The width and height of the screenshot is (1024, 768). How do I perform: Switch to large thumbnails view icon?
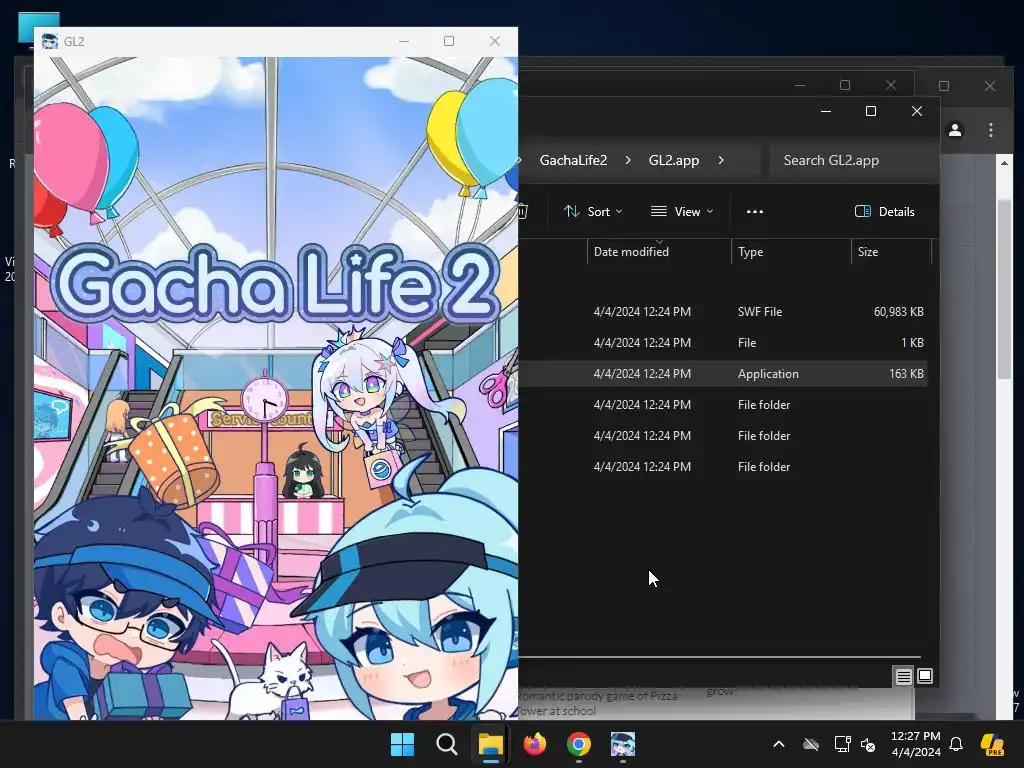pos(925,676)
